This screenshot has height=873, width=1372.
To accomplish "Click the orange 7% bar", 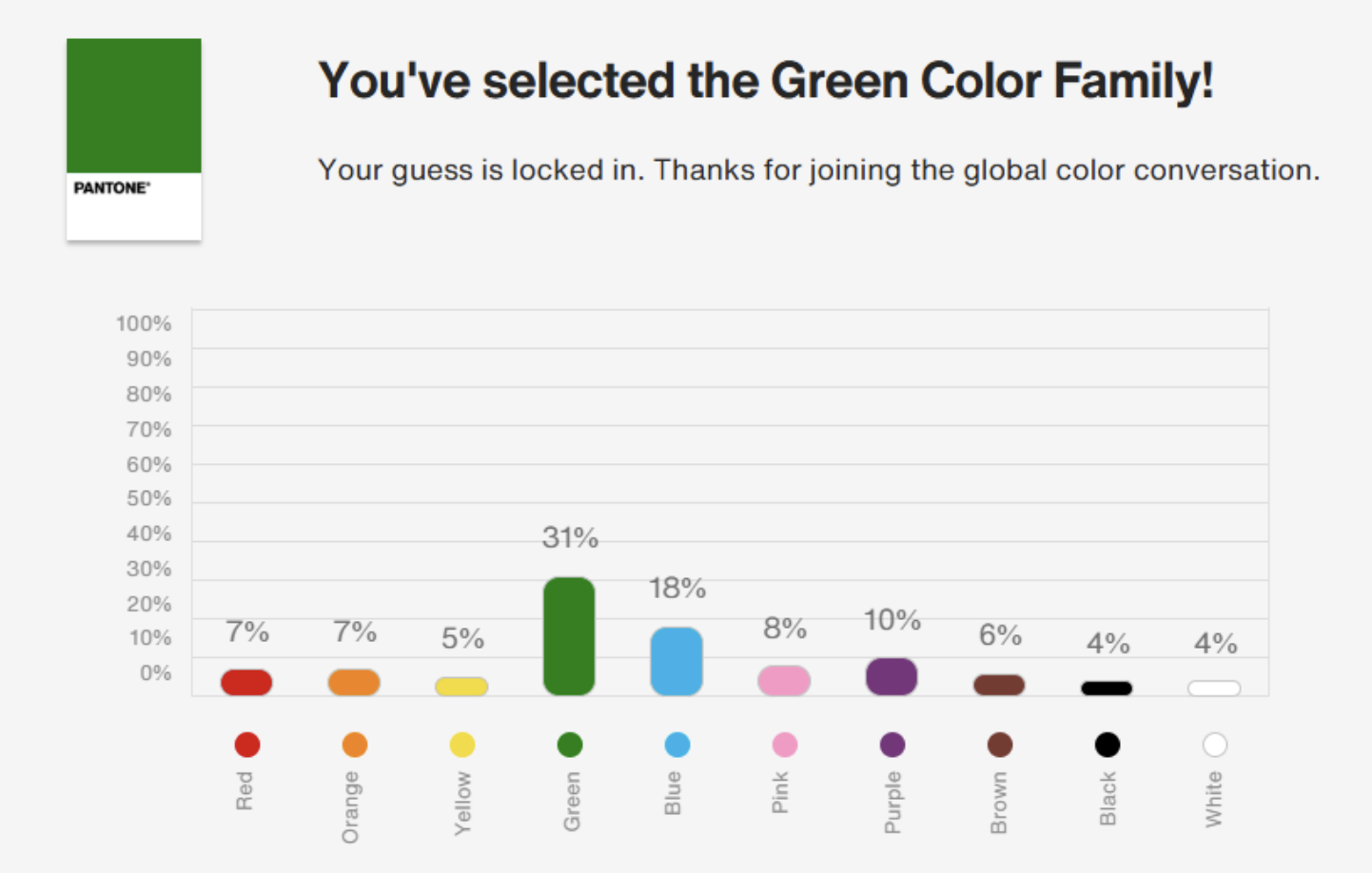I will 354,682.
